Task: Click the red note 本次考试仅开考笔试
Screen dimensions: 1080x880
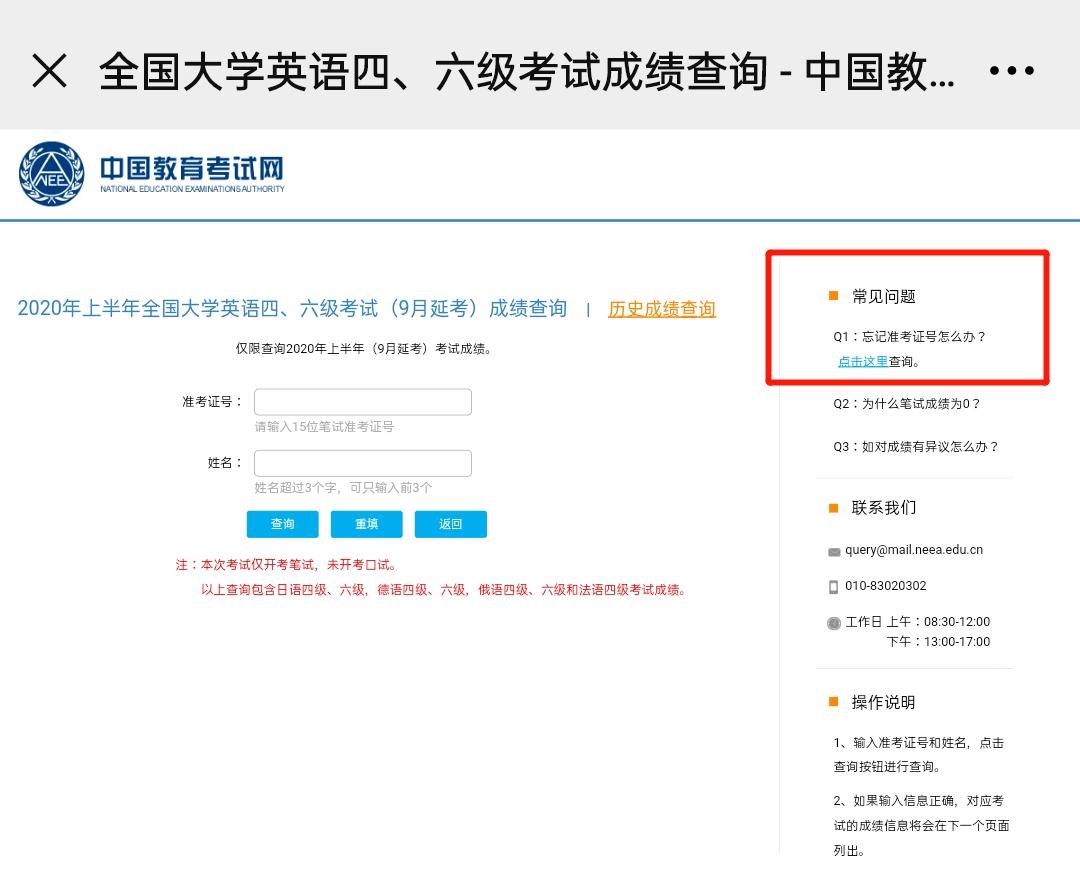Action: tap(286, 565)
